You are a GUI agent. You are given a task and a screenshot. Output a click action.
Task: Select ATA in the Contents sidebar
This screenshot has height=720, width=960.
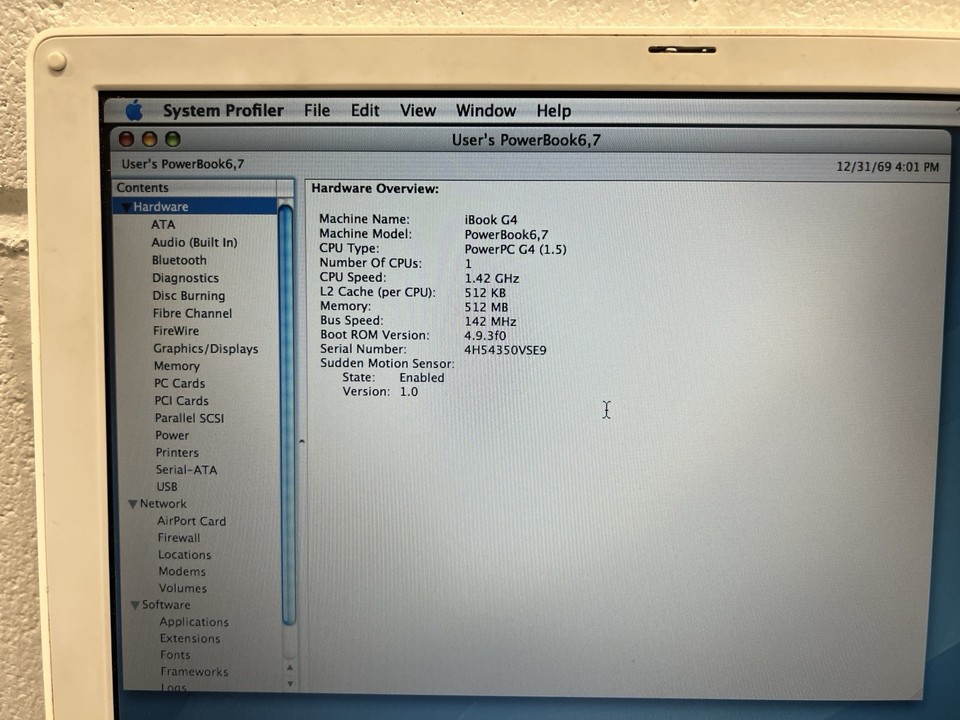tap(163, 224)
